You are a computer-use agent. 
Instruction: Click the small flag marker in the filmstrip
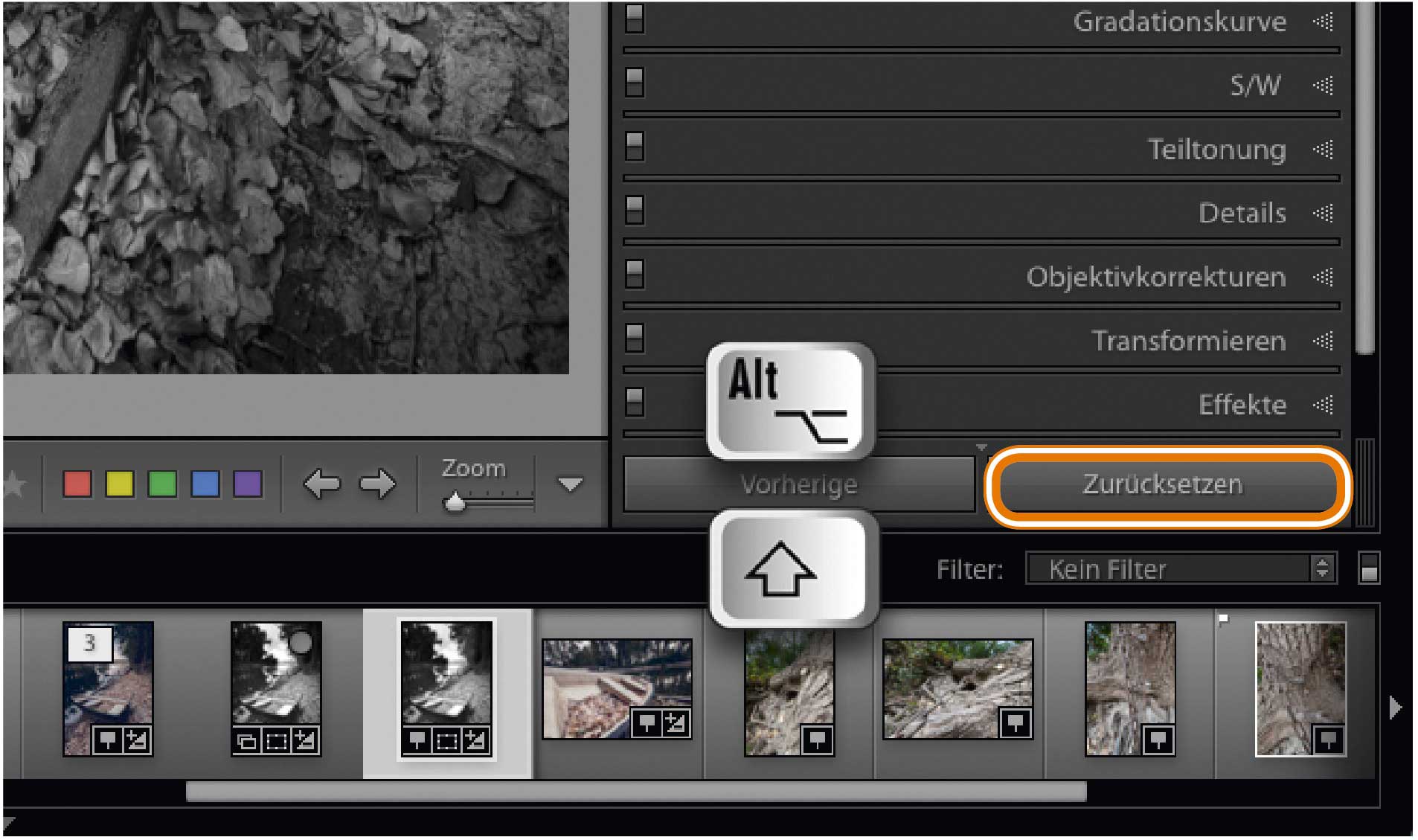coord(1223,618)
